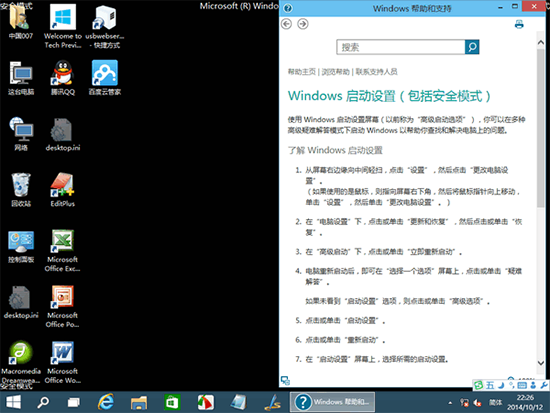The height and width of the screenshot is (413, 550).
Task: Click the scrollbar down arrow in Help
Action: pos(541,363)
